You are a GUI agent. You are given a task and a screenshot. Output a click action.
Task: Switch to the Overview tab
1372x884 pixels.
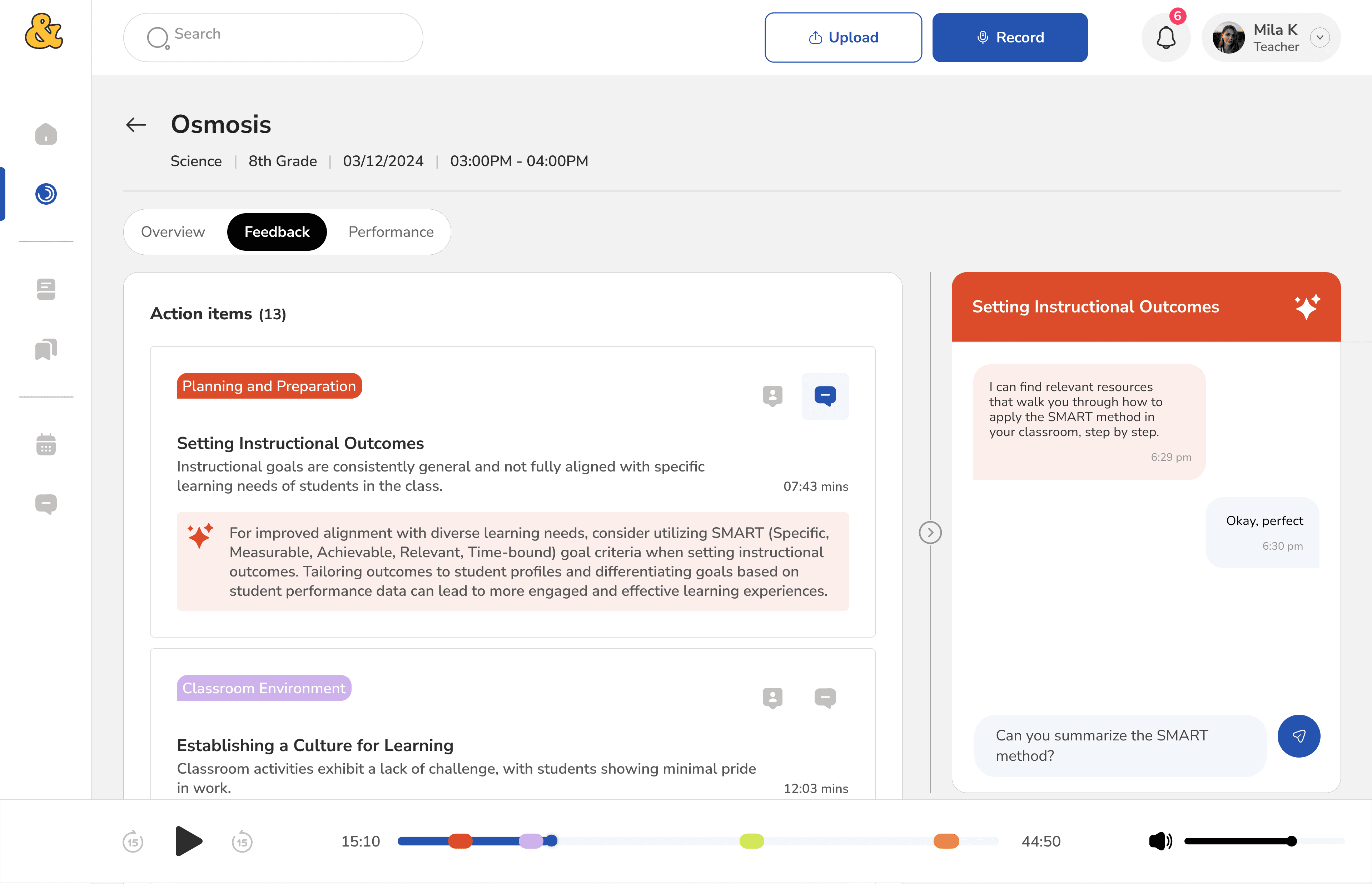173,232
